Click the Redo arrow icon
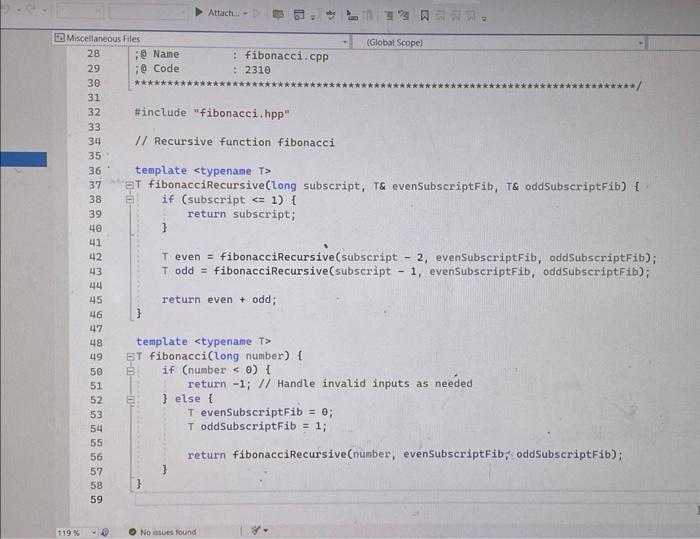Image resolution: width=700 pixels, height=539 pixels. click(x=30, y=10)
